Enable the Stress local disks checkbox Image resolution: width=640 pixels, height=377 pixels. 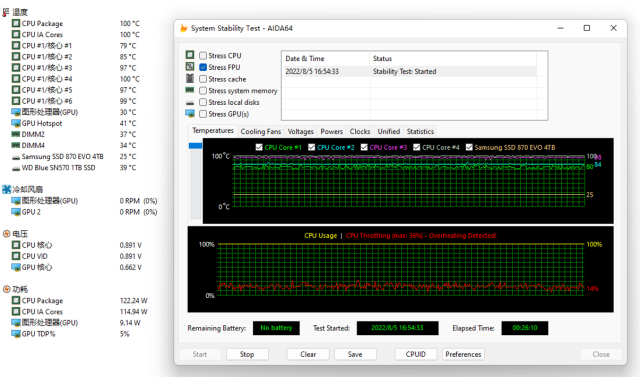203,102
